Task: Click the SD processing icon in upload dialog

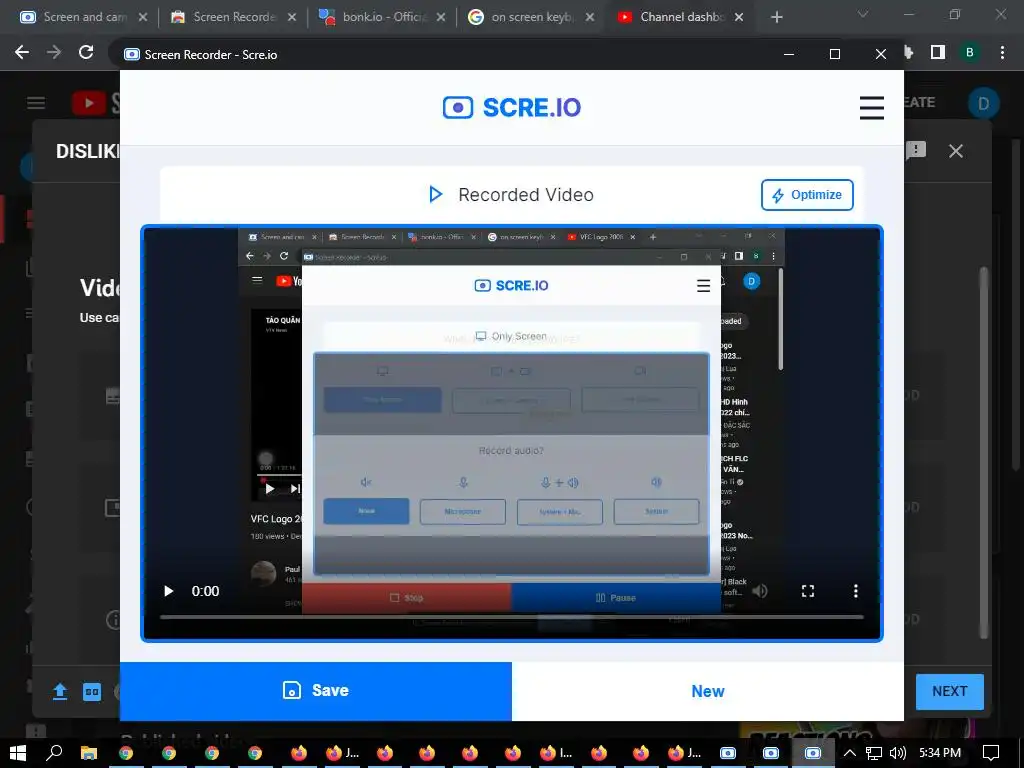Action: pos(92,692)
